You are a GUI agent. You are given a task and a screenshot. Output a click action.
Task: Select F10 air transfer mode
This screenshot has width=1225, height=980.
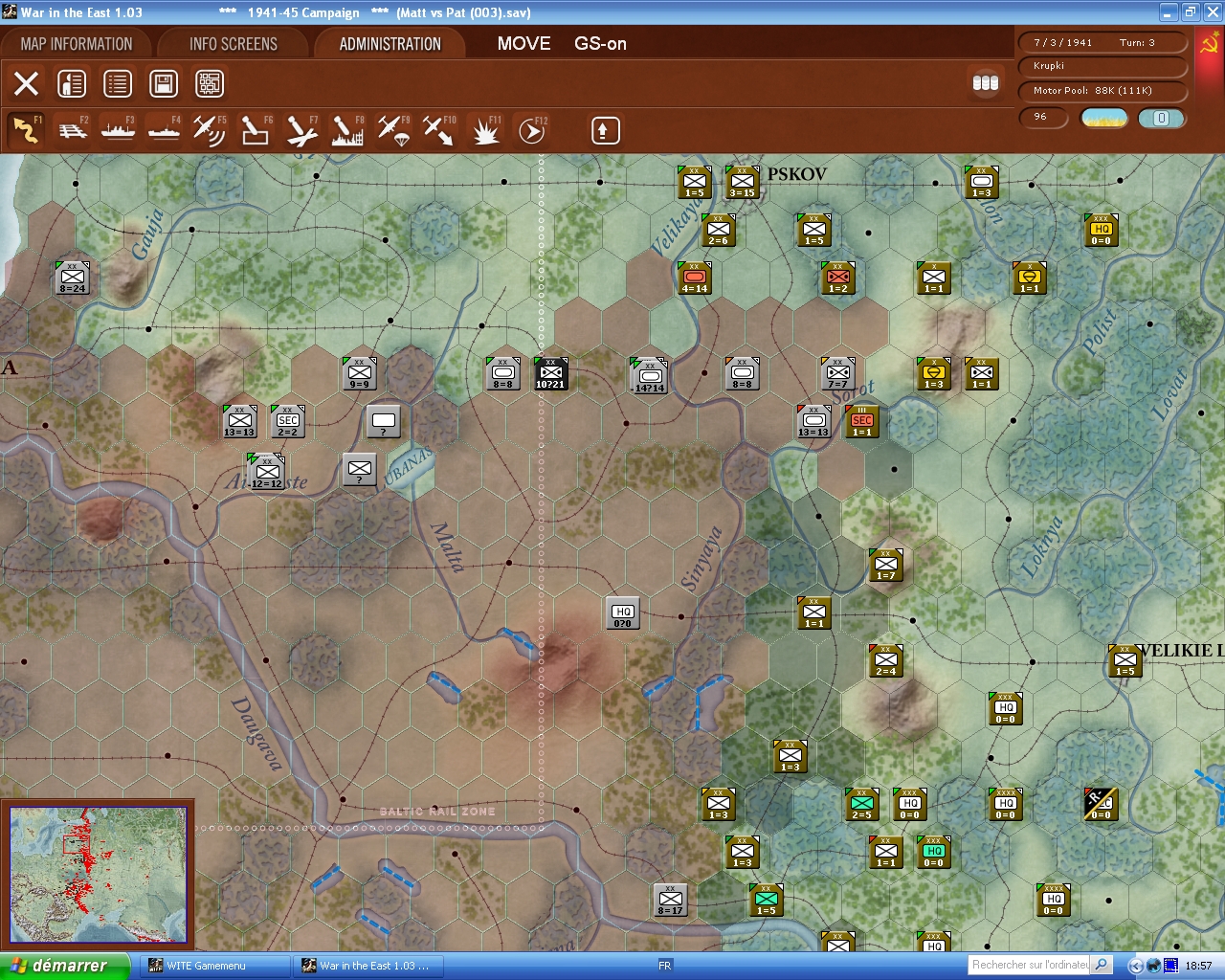[x=439, y=130]
